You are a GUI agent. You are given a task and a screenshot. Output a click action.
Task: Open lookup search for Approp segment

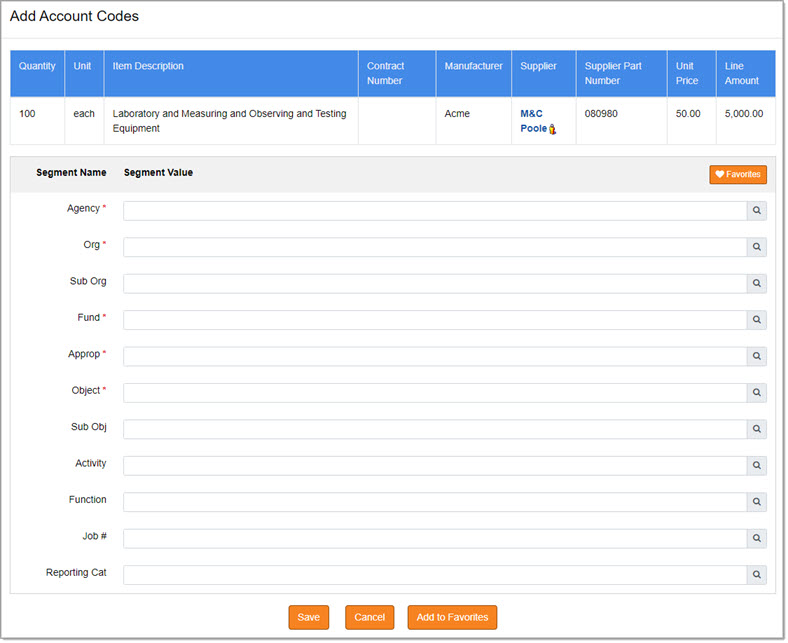756,356
